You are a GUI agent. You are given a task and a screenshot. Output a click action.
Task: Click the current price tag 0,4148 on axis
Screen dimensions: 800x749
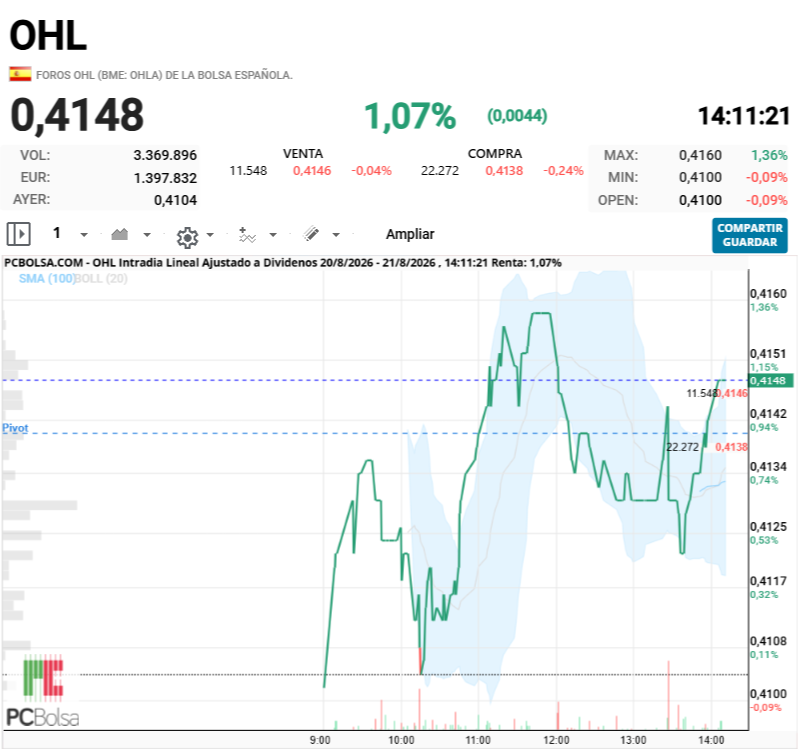click(x=770, y=381)
